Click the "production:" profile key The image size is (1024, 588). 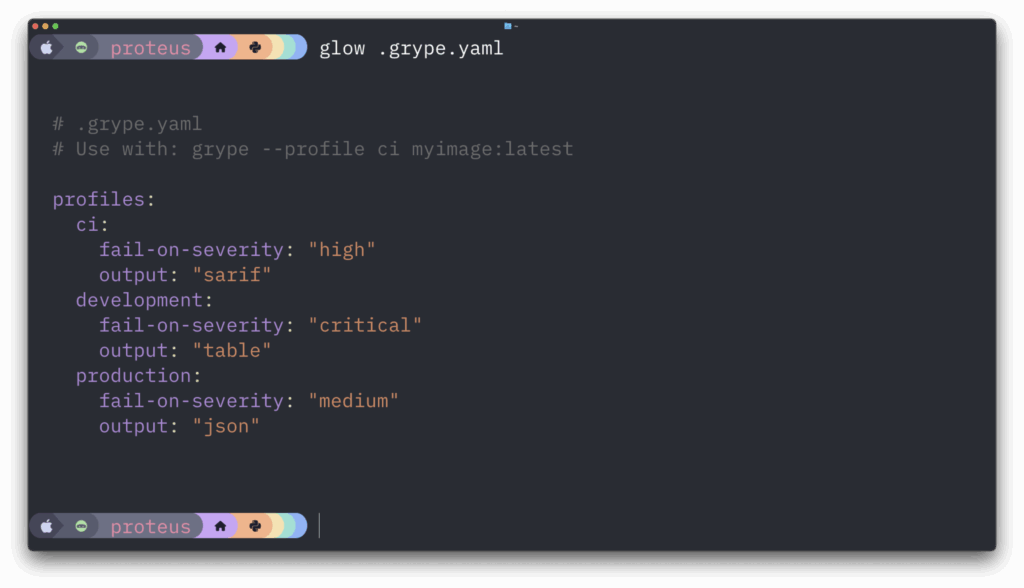pyautogui.click(x=138, y=376)
